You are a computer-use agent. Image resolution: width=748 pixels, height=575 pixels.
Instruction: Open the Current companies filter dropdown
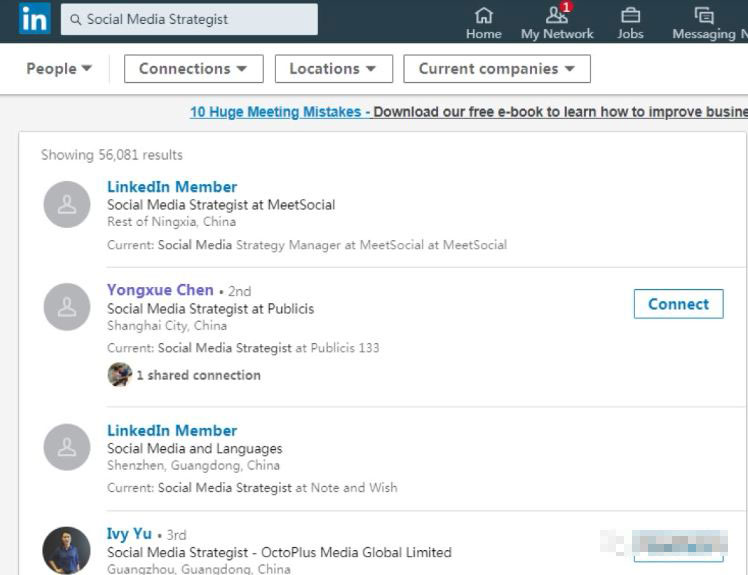497,69
